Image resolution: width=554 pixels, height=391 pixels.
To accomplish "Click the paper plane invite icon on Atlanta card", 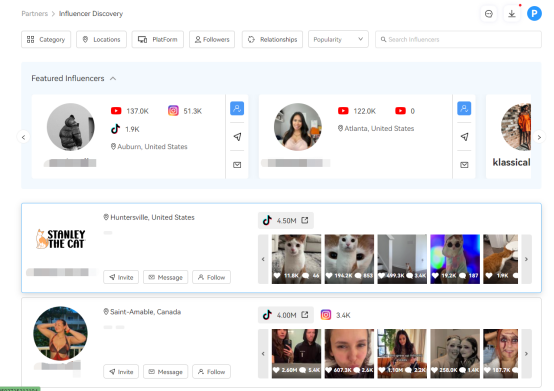I will (x=464, y=136).
